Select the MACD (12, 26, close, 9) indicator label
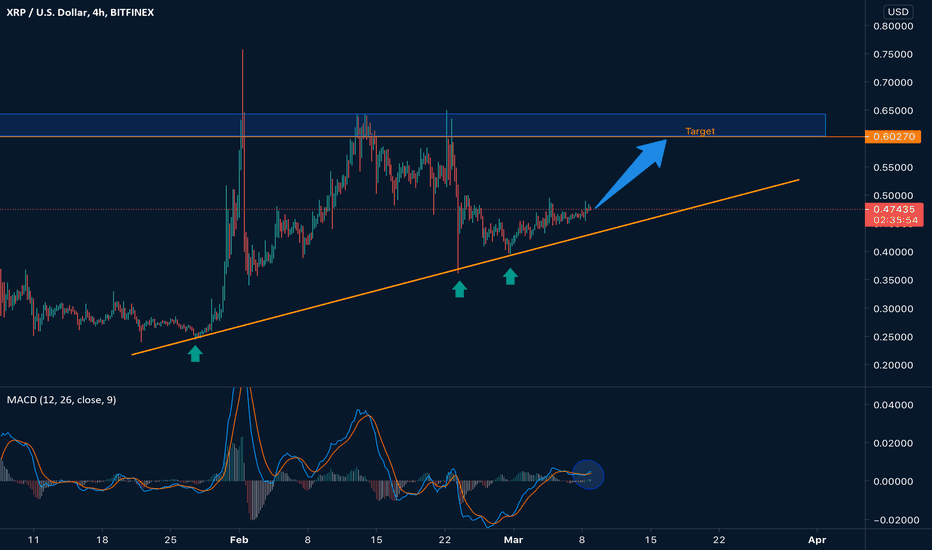Screen dimensions: 932x550 61,400
